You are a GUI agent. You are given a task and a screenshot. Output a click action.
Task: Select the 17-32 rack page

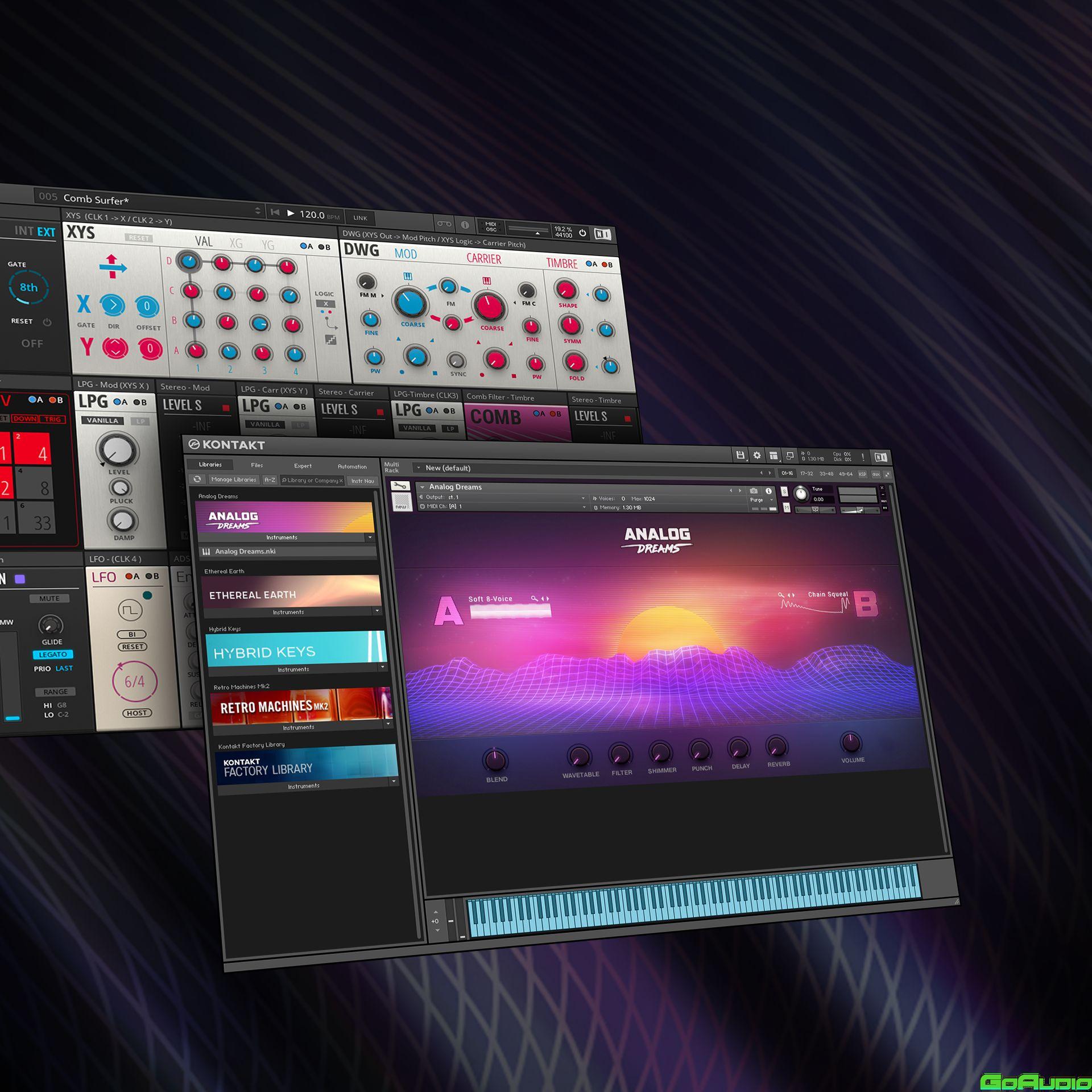pos(806,473)
